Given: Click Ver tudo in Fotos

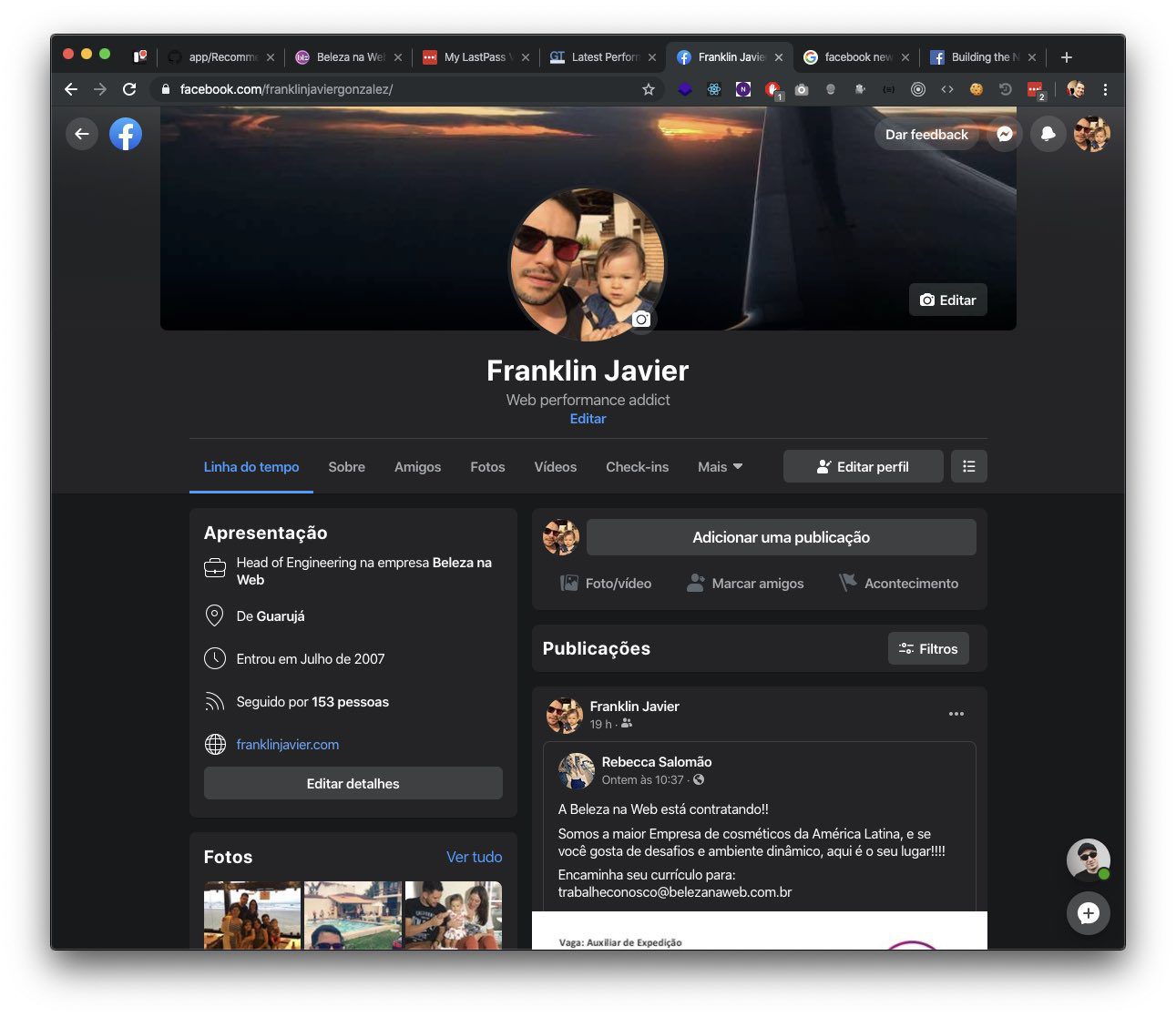Looking at the screenshot, I should pos(474,857).
